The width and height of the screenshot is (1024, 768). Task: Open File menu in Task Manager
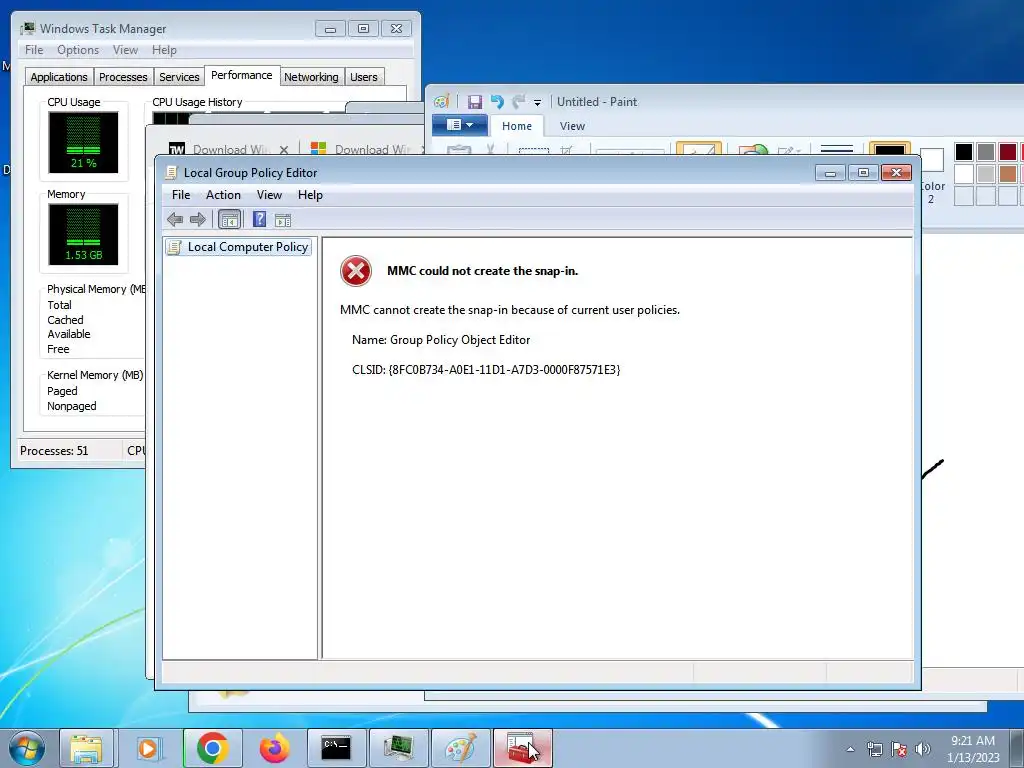click(34, 50)
